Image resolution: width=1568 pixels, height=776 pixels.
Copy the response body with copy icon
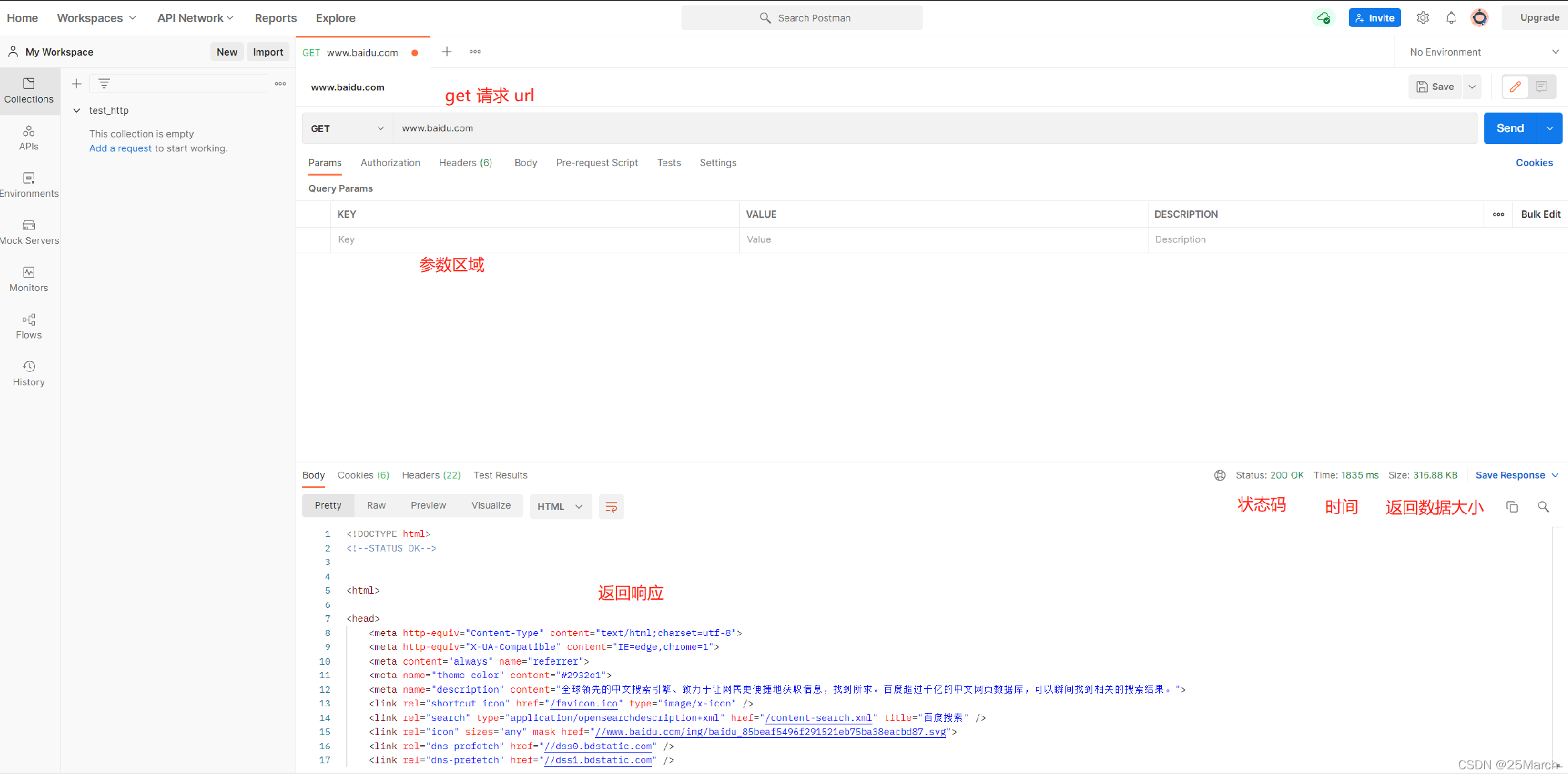point(1512,507)
